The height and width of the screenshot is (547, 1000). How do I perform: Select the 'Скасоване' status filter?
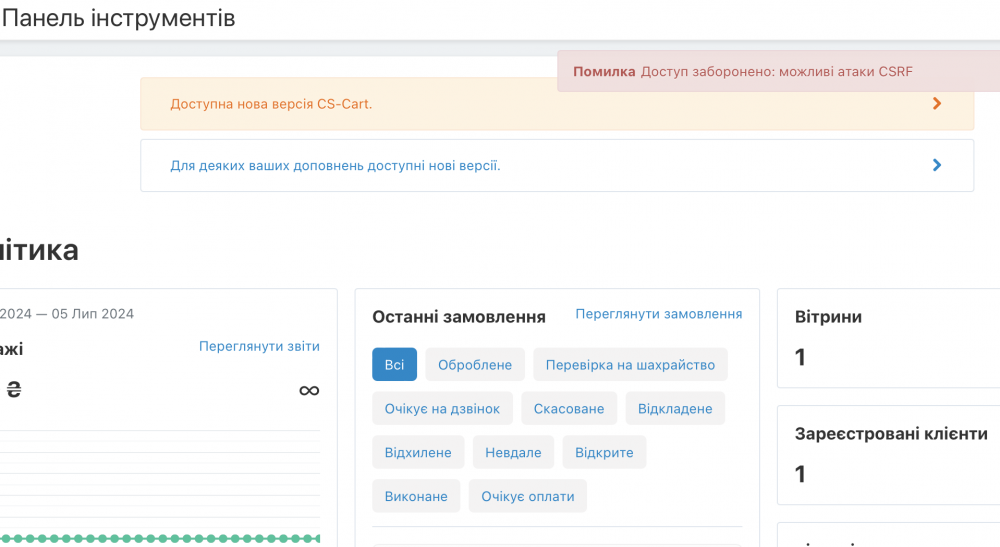point(569,409)
